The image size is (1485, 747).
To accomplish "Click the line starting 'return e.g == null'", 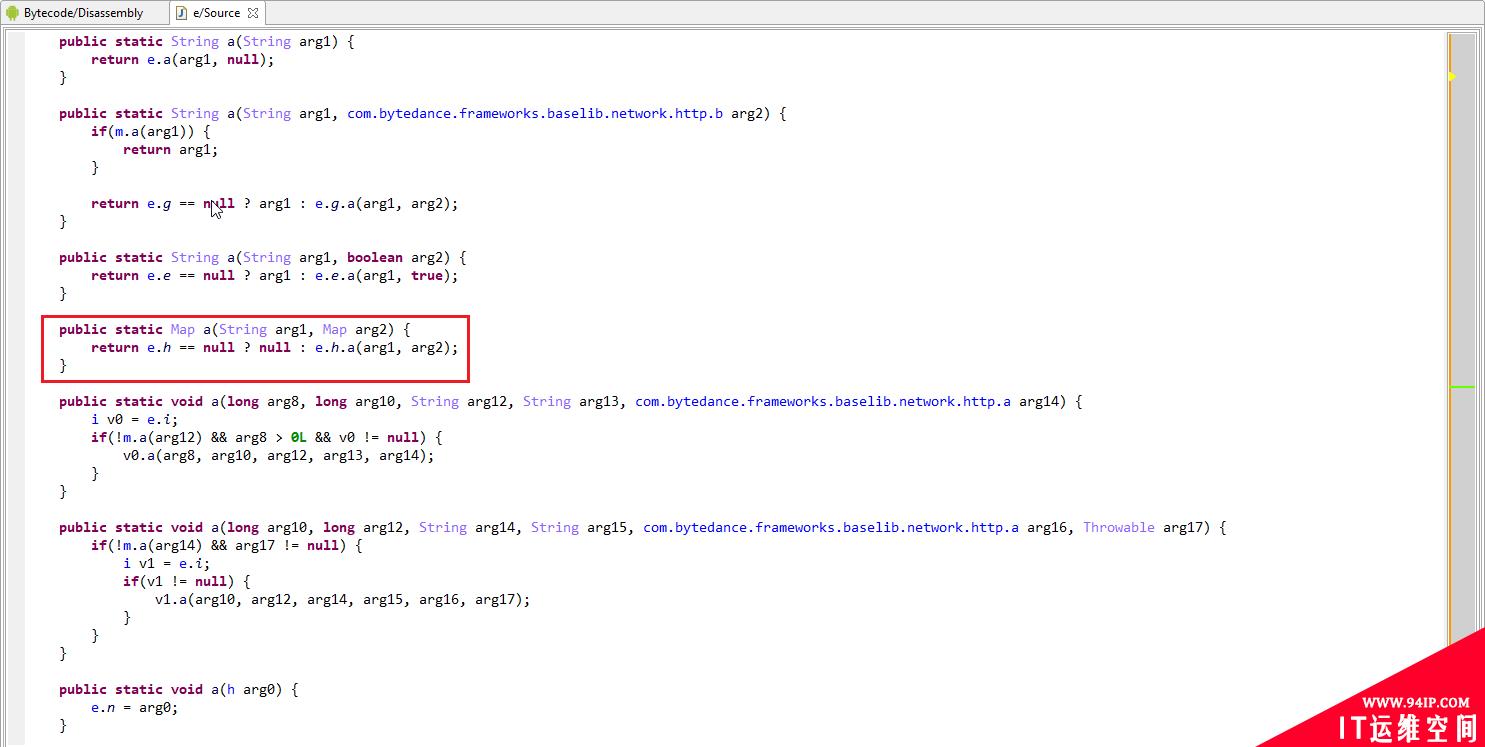I will (274, 203).
